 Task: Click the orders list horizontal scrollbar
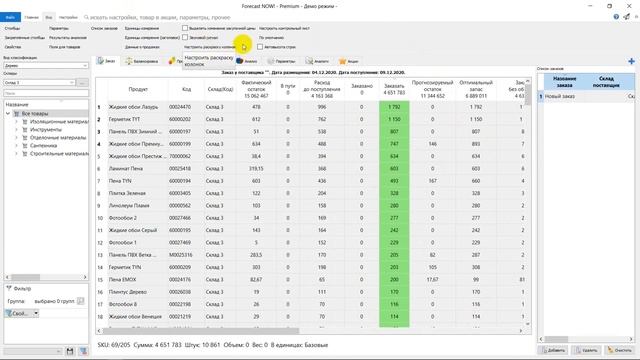[x=556, y=339]
